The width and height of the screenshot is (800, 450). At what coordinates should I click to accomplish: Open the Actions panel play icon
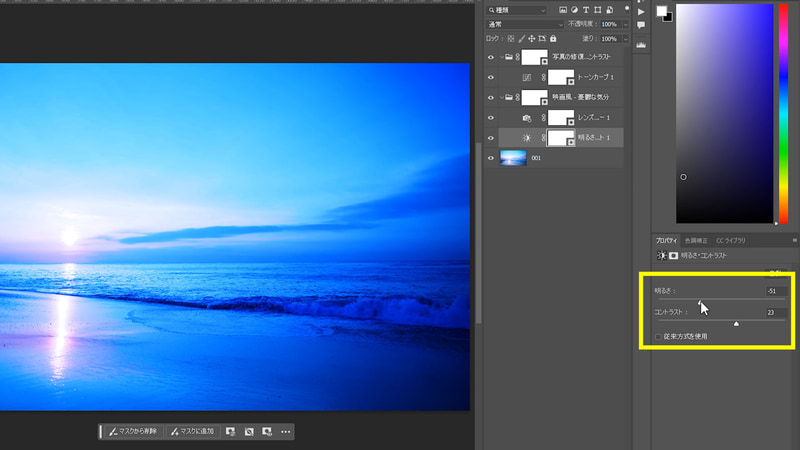641,12
